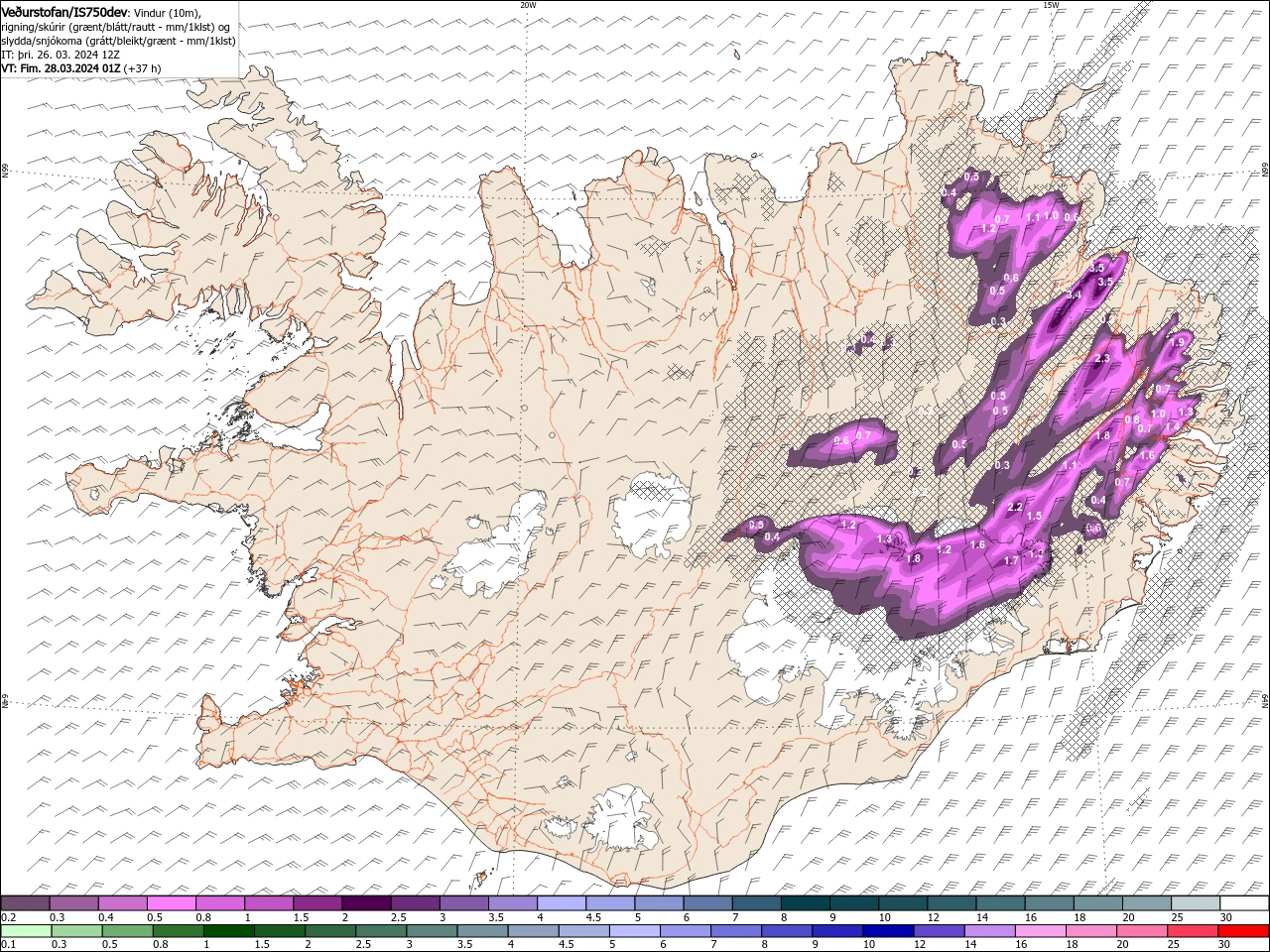Click the pale lavender 5 swatch in lower scale
Viewport: 1270px width, 952px height.
pyautogui.click(x=634, y=931)
